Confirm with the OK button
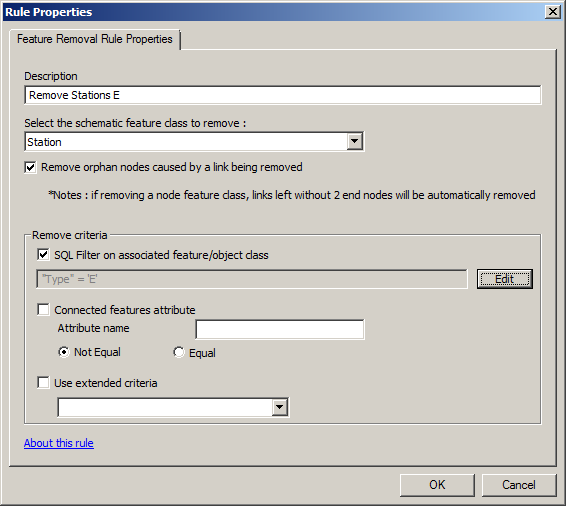Screen dimensions: 566x506 (437, 485)
